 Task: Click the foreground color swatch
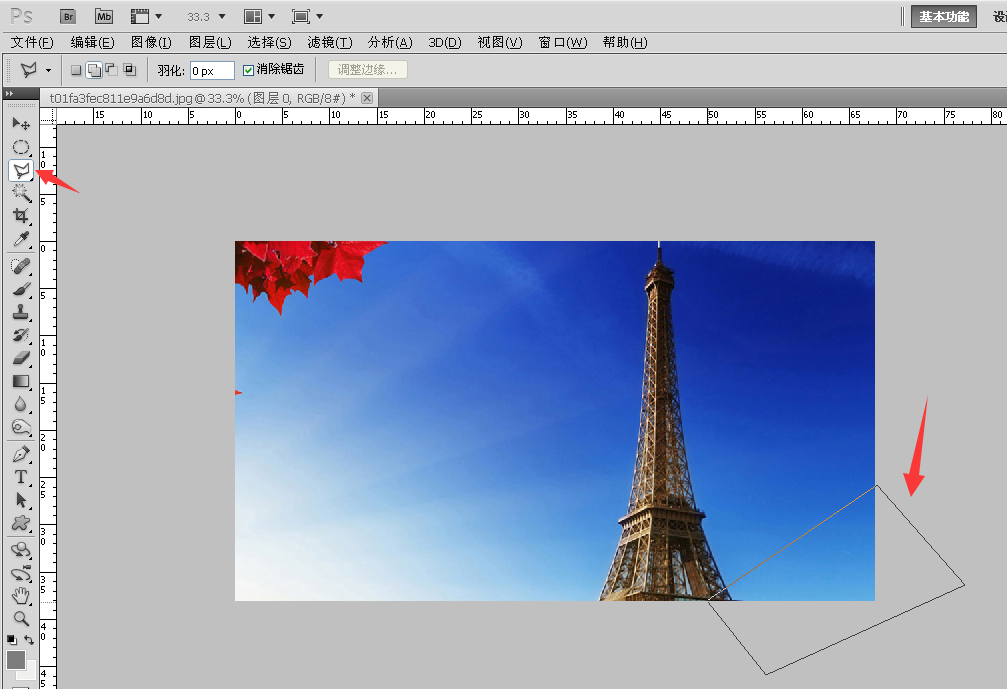pyautogui.click(x=16, y=660)
